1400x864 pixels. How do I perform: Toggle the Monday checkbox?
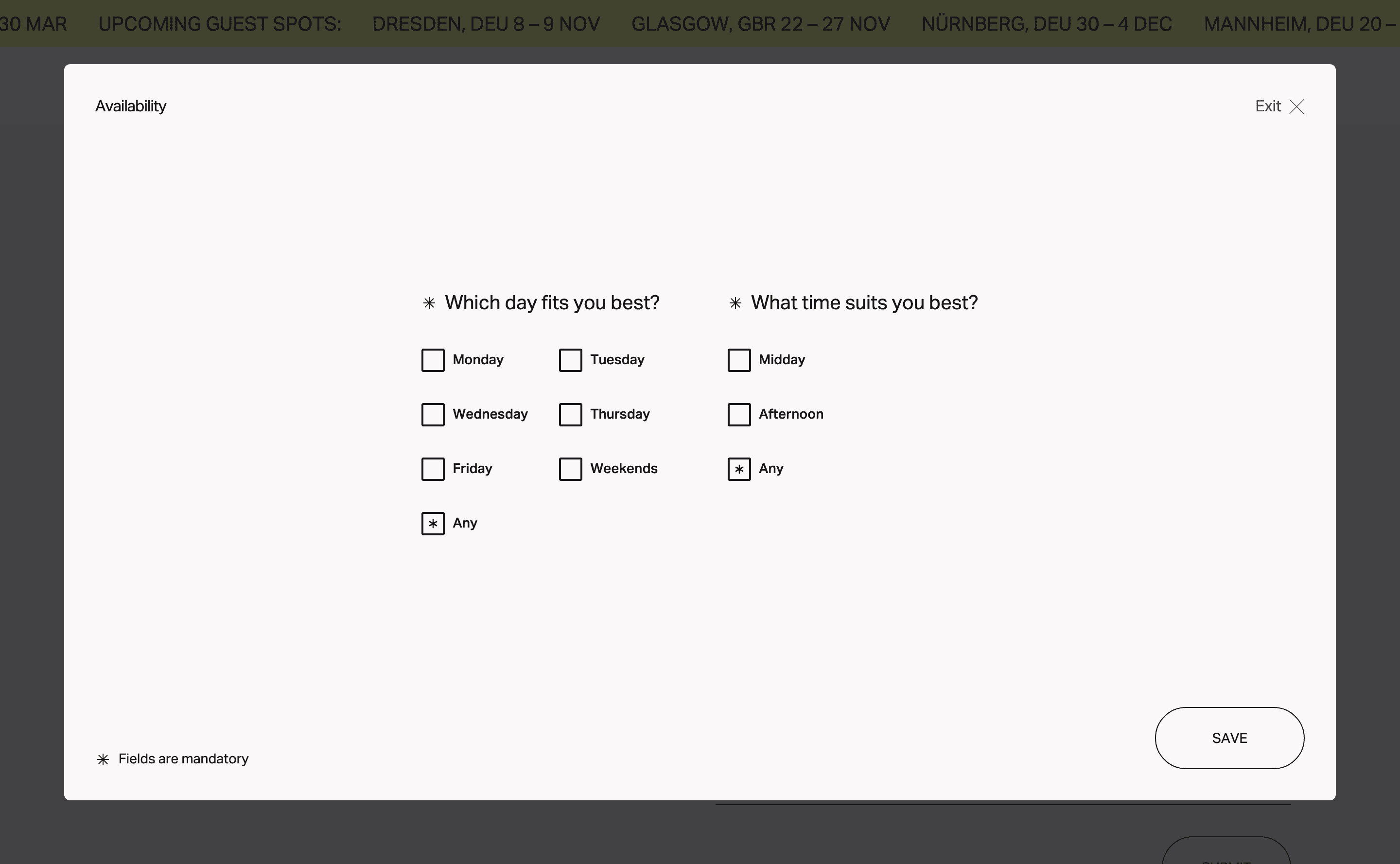(433, 359)
